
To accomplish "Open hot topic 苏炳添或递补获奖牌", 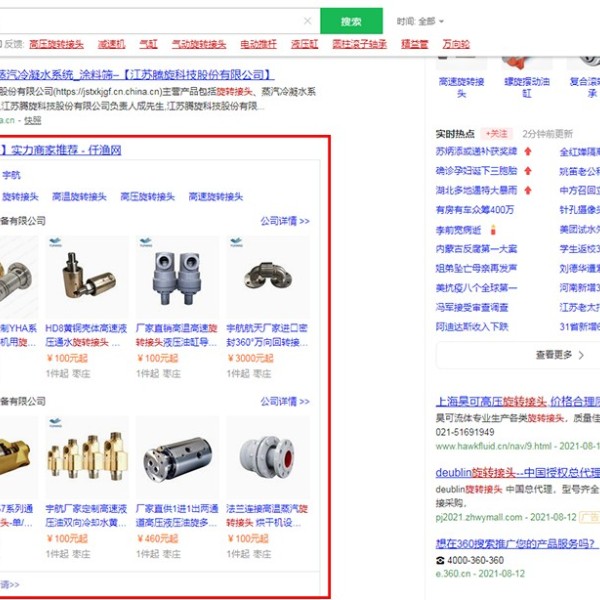I will click(476, 152).
